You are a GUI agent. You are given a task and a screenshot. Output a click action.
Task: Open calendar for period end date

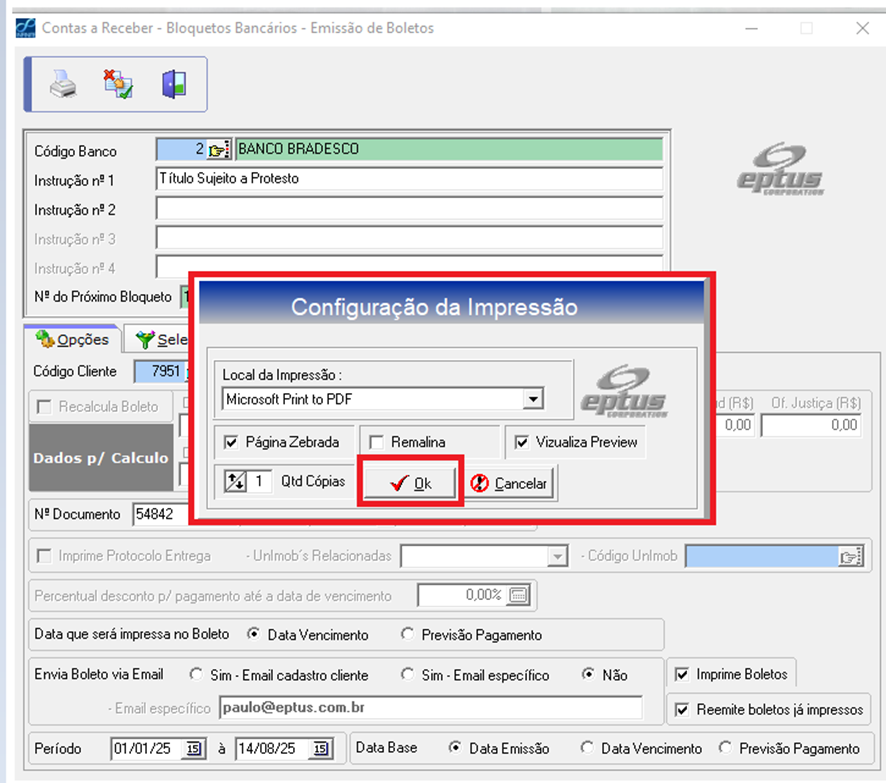tap(320, 749)
